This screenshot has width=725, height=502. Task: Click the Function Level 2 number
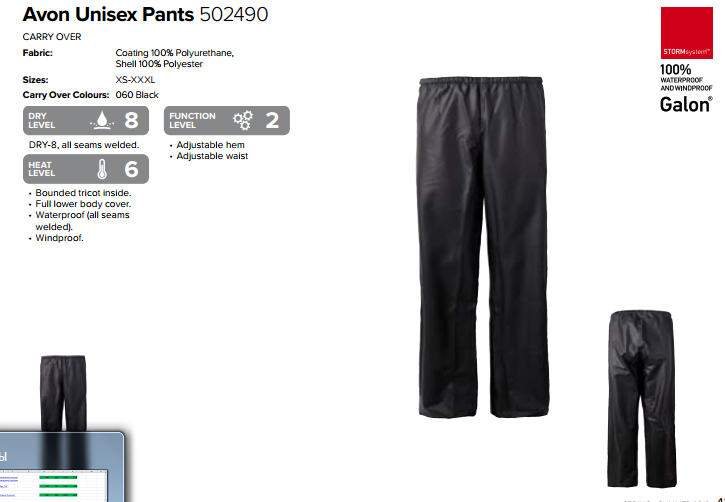pos(272,120)
